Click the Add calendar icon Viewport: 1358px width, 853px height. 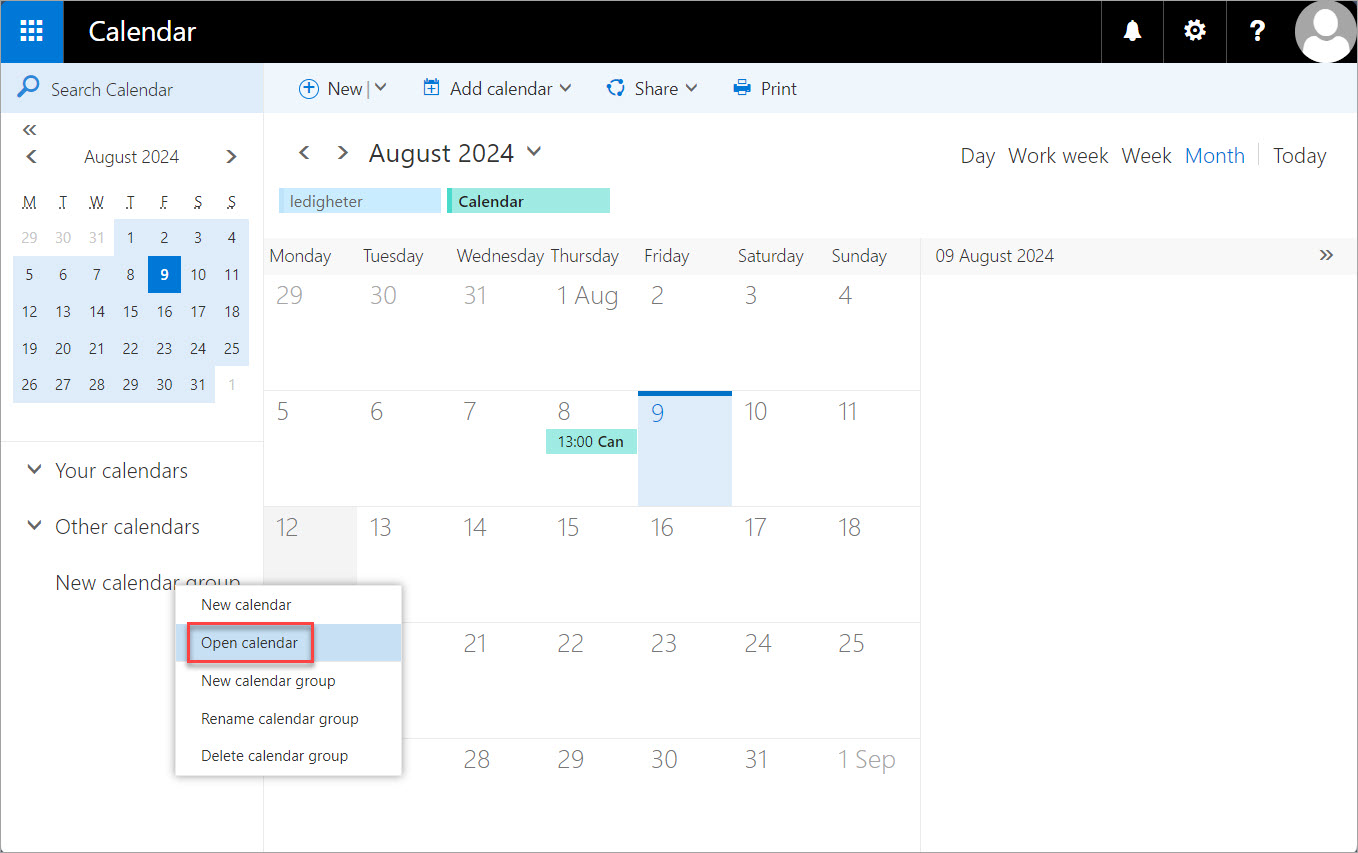(x=431, y=88)
